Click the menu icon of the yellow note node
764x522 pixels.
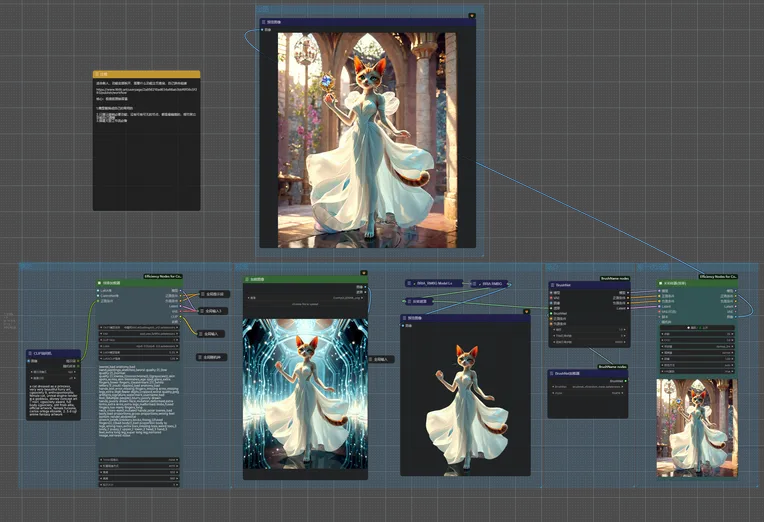96,74
